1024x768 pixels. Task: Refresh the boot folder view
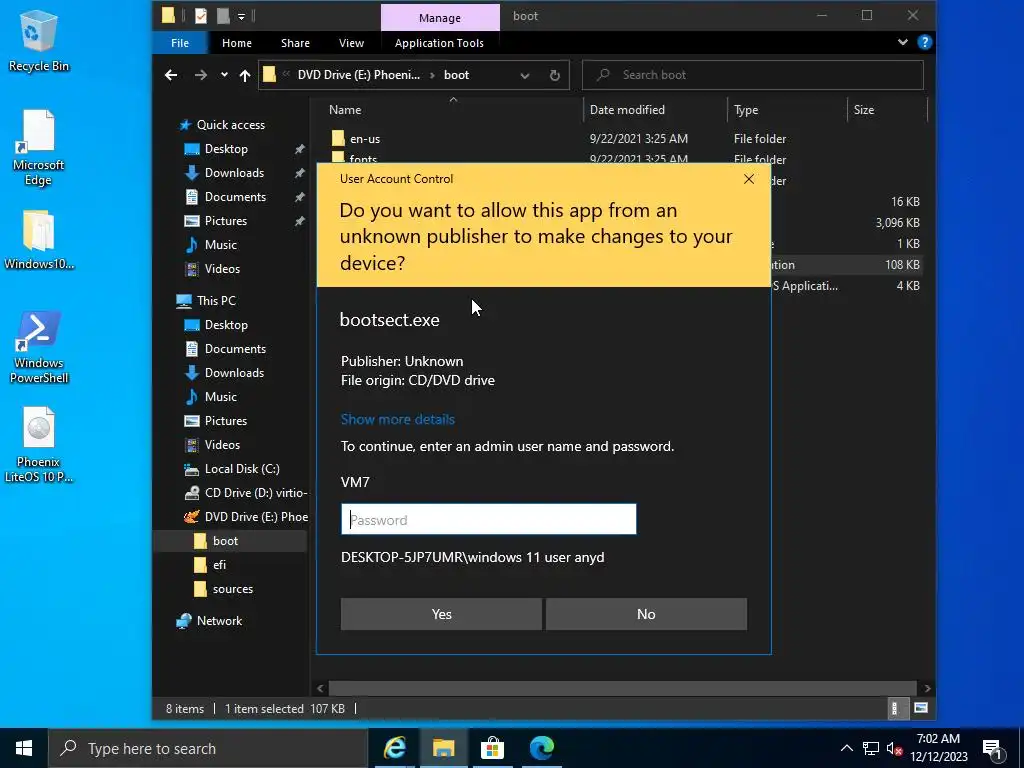pyautogui.click(x=554, y=75)
